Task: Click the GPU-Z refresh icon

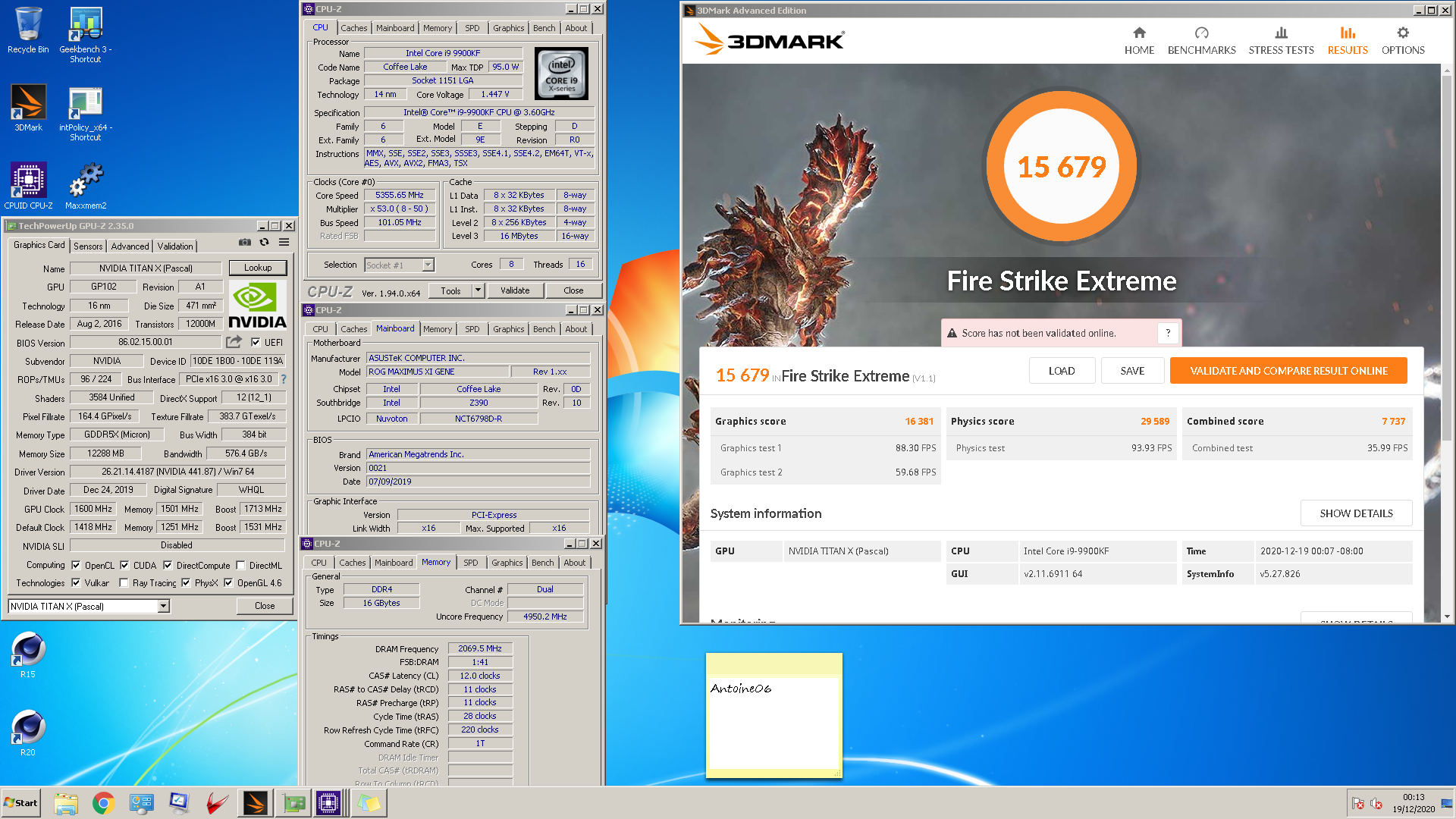Action: [x=265, y=242]
